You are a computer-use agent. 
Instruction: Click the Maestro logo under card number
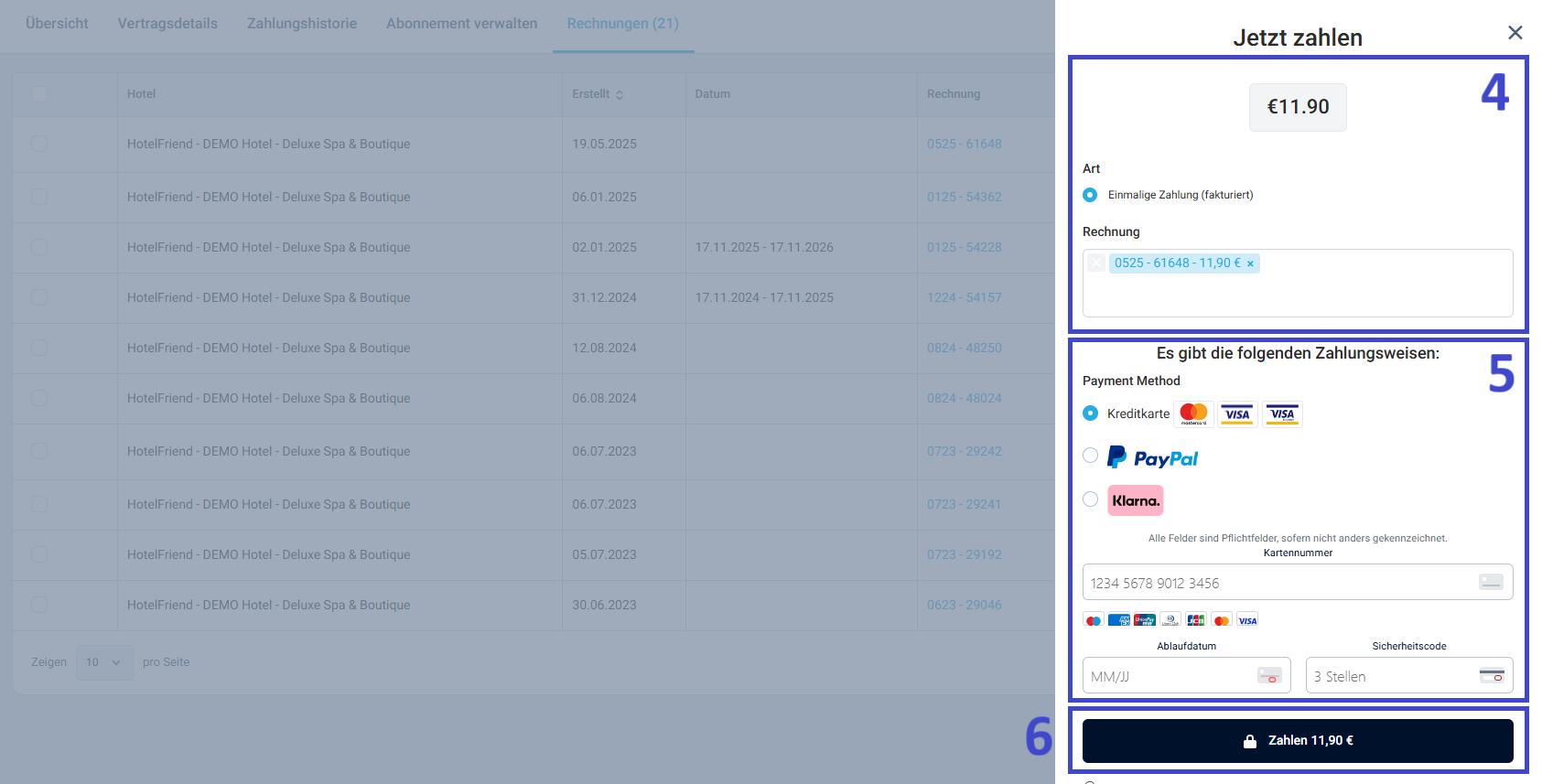coord(1093,620)
